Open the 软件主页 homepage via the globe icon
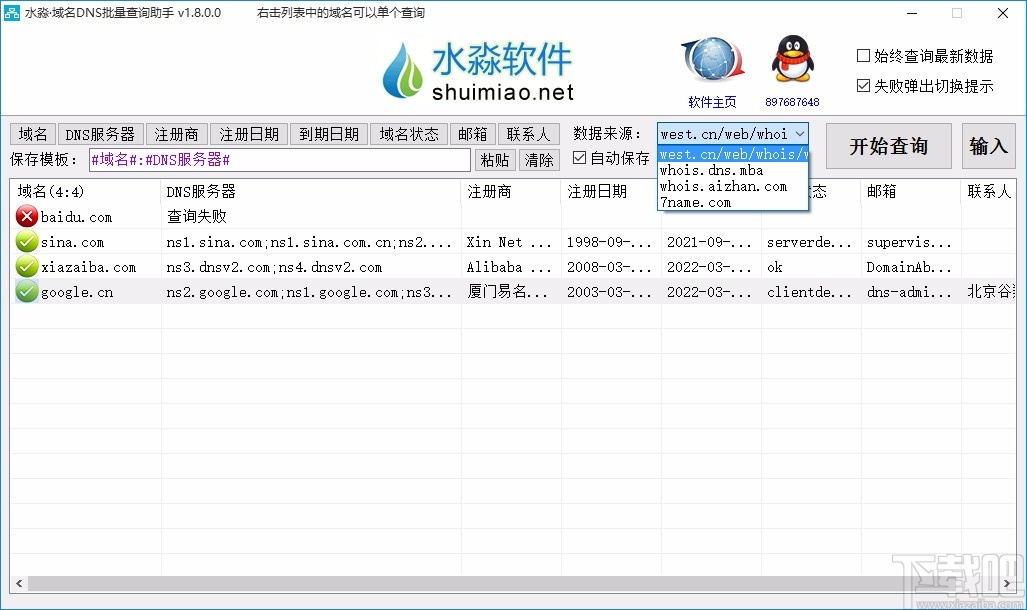This screenshot has height=610, width=1027. pyautogui.click(x=711, y=60)
